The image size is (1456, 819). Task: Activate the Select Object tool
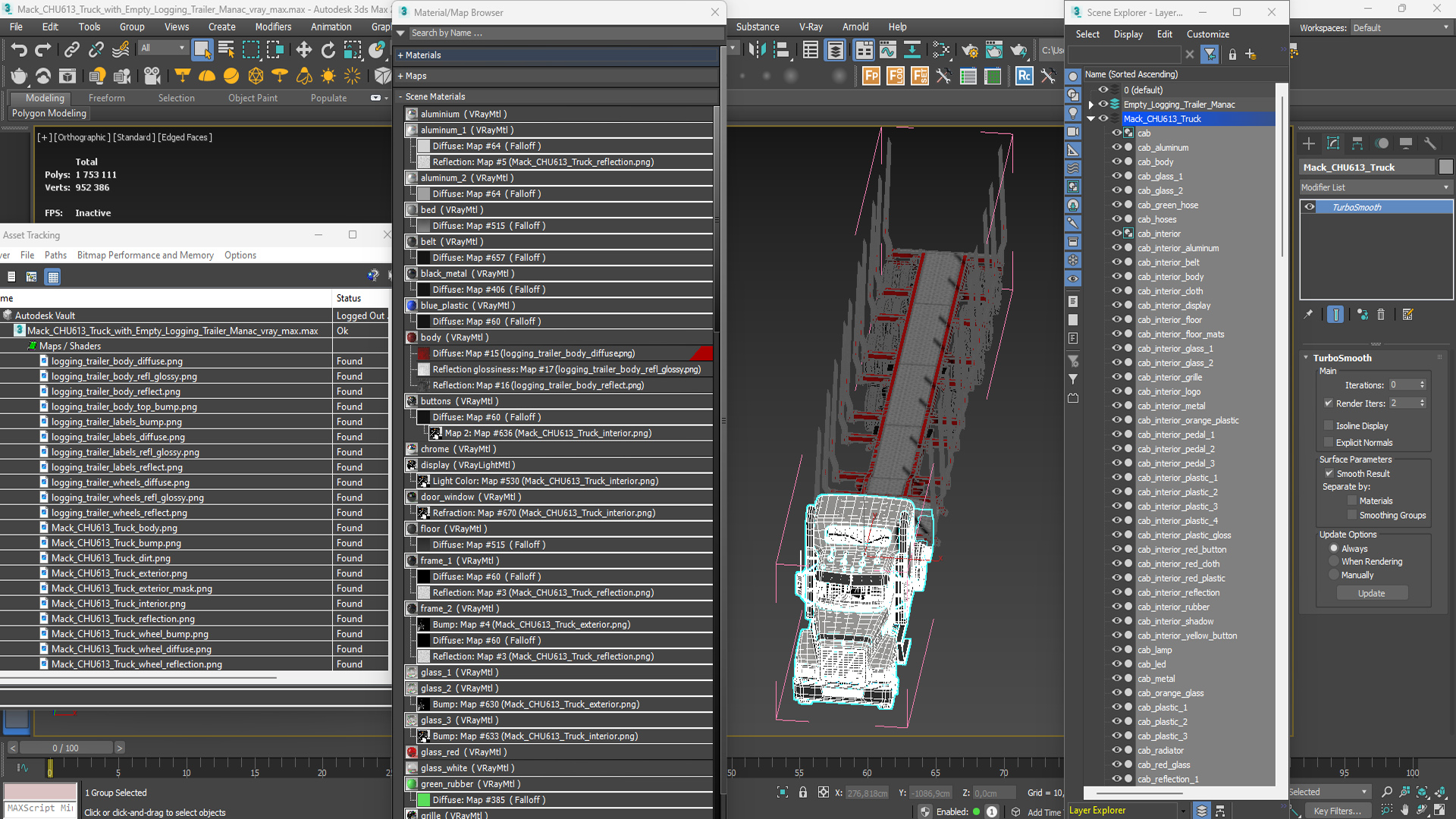pyautogui.click(x=202, y=50)
